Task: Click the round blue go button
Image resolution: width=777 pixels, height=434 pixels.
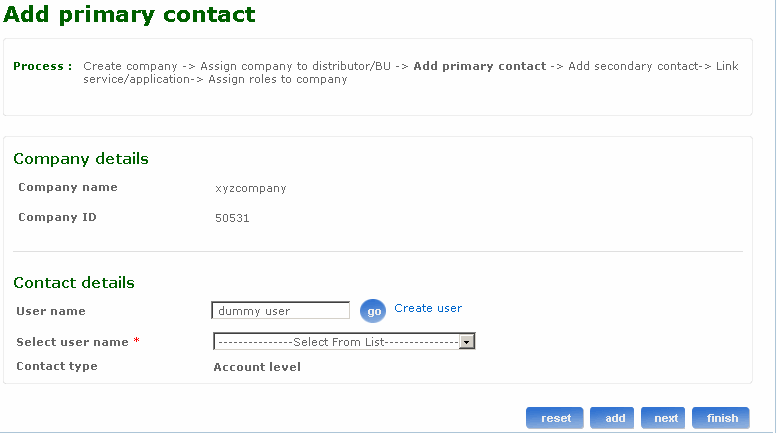Action: point(372,311)
